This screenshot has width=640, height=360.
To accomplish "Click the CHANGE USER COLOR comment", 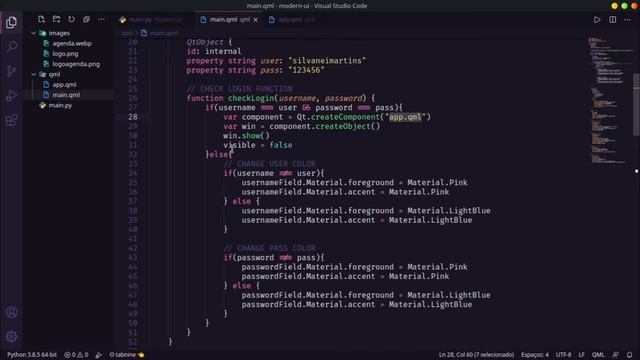I will click(269, 164).
